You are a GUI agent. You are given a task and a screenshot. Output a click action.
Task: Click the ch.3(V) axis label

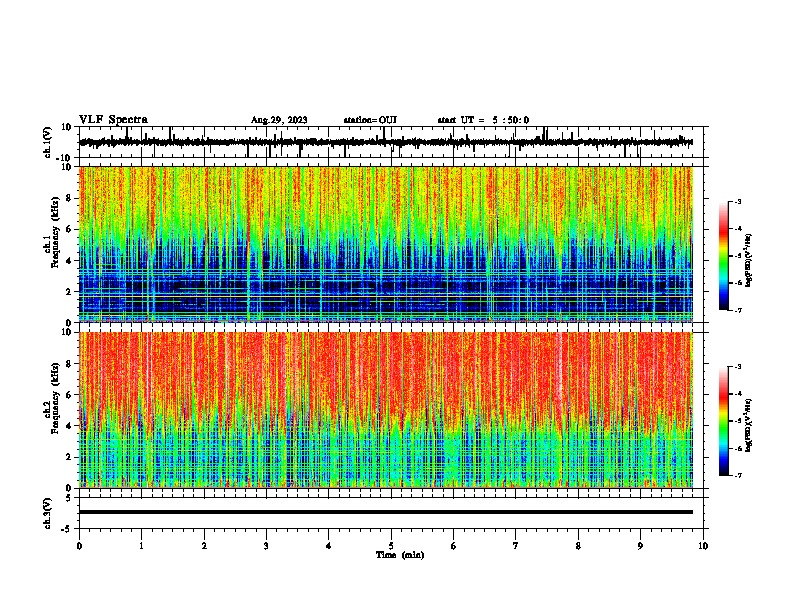point(48,513)
